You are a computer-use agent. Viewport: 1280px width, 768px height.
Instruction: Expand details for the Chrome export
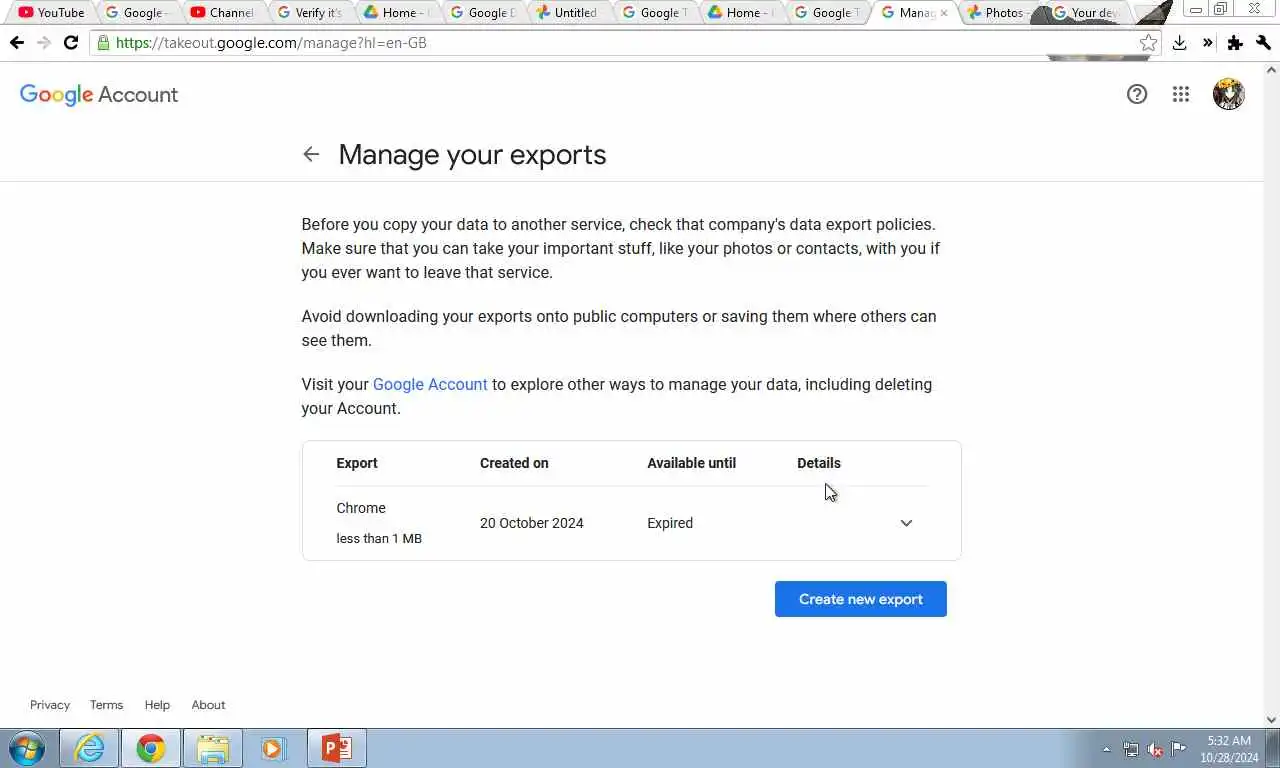coord(906,523)
